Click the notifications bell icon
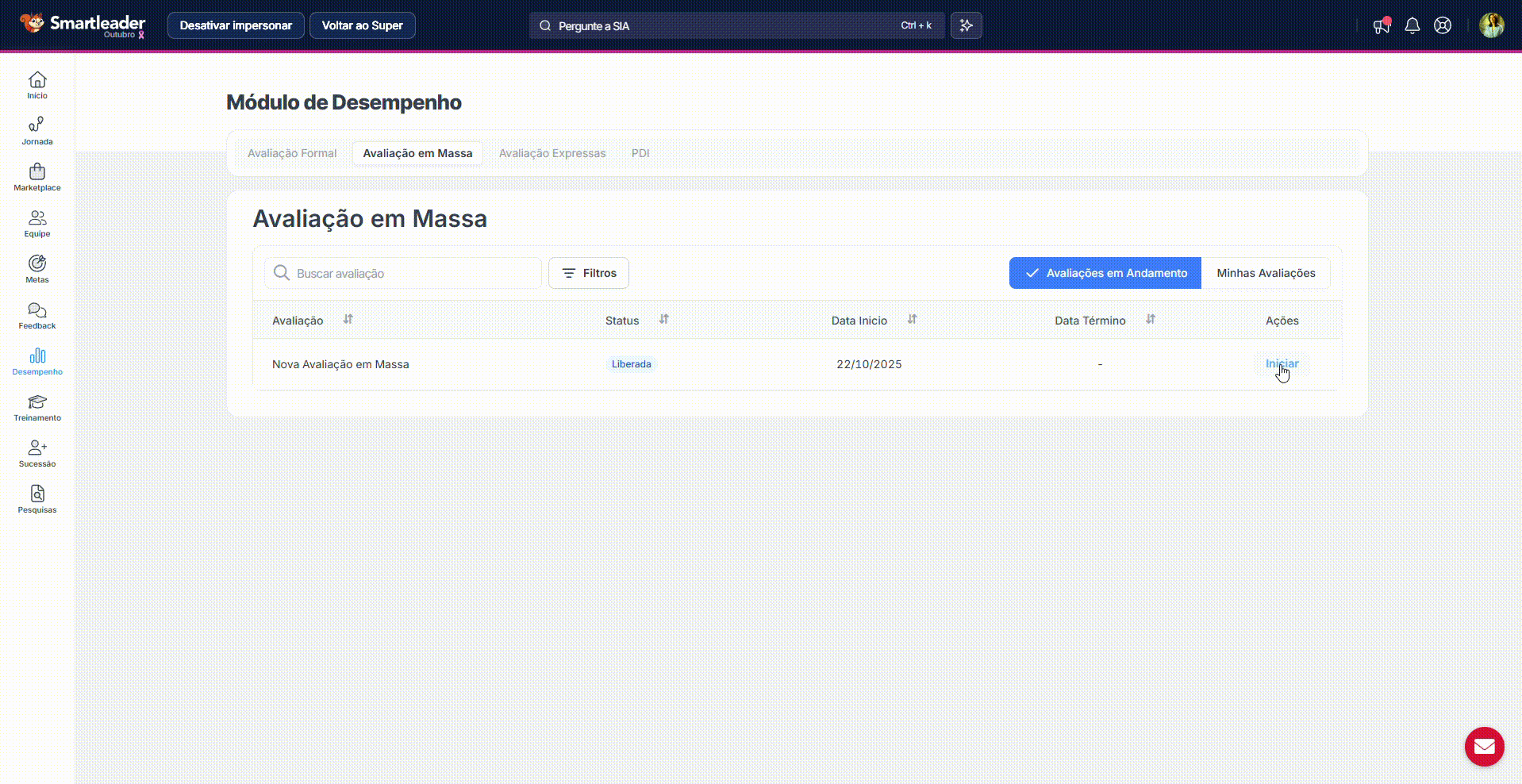This screenshot has height=784, width=1522. coord(1412,25)
